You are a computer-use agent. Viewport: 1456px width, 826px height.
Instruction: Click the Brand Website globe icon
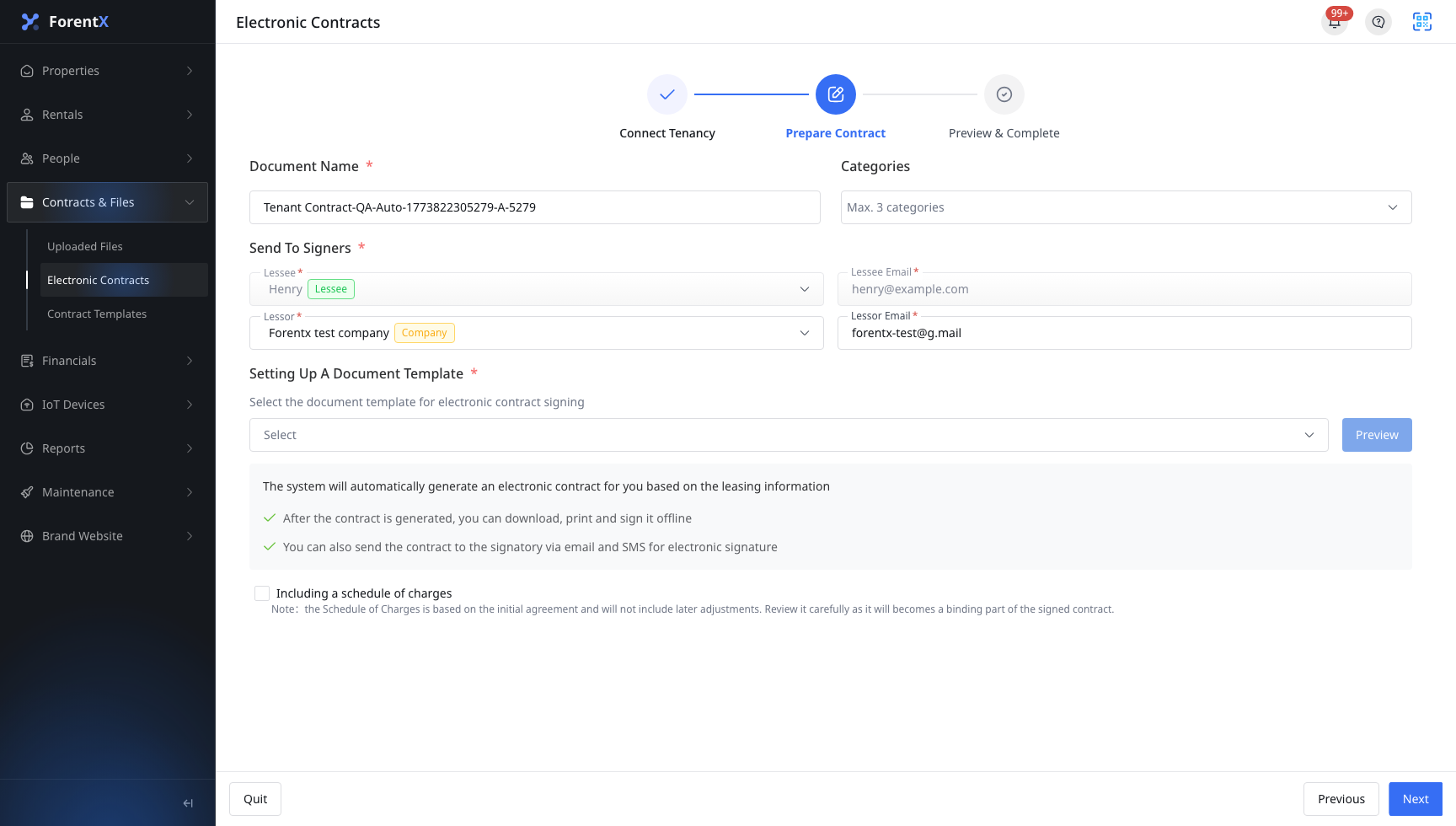[27, 536]
